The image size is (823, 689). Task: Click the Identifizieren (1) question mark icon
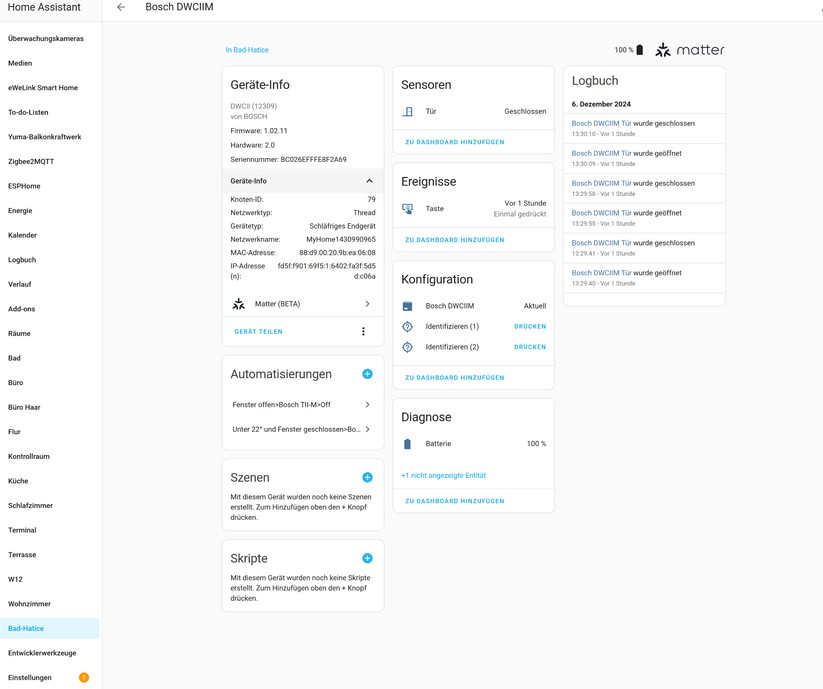[407, 326]
